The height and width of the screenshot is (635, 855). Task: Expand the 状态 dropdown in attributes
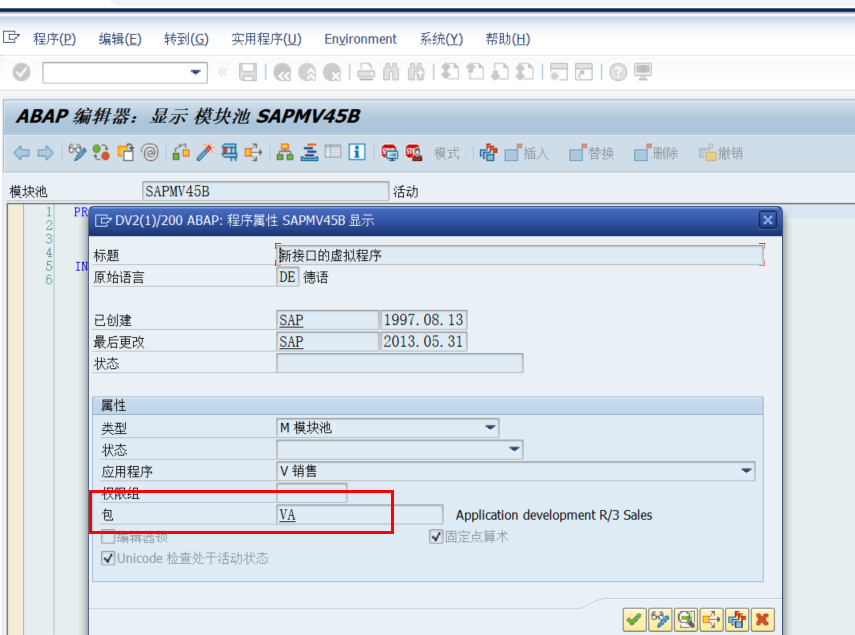pos(512,449)
